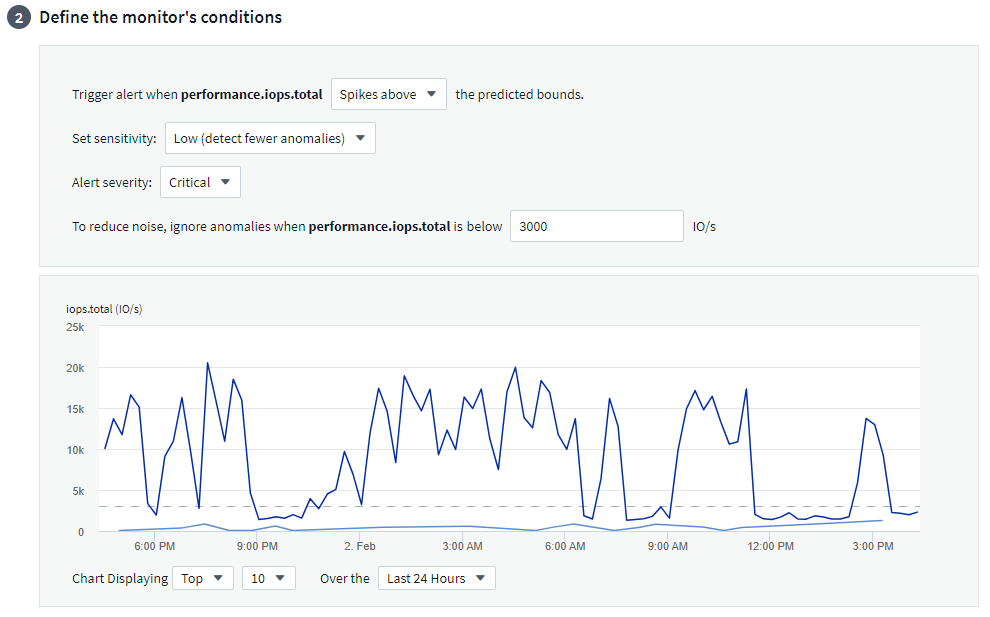Click the "iops.total (IO/s)" chart title
Screen dimensions: 990x617
click(104, 309)
